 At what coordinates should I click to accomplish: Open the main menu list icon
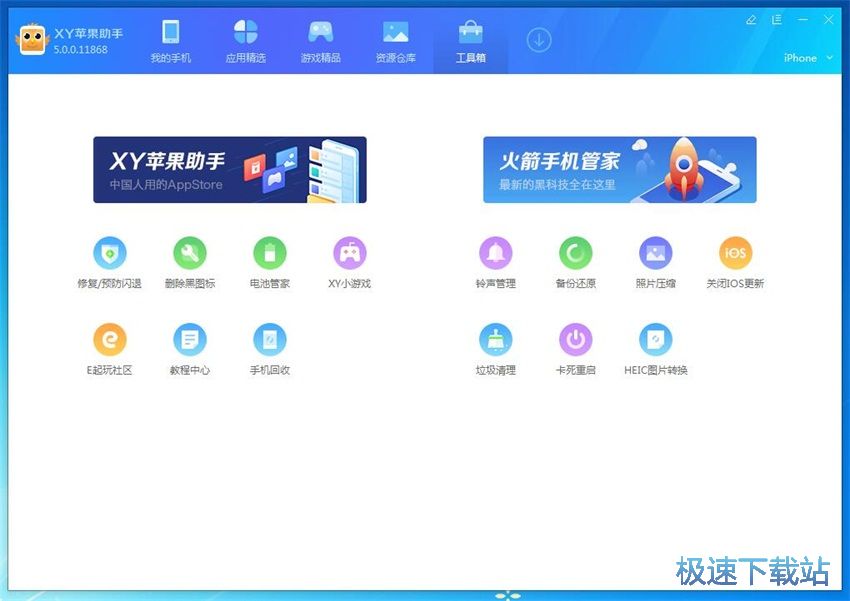click(777, 20)
